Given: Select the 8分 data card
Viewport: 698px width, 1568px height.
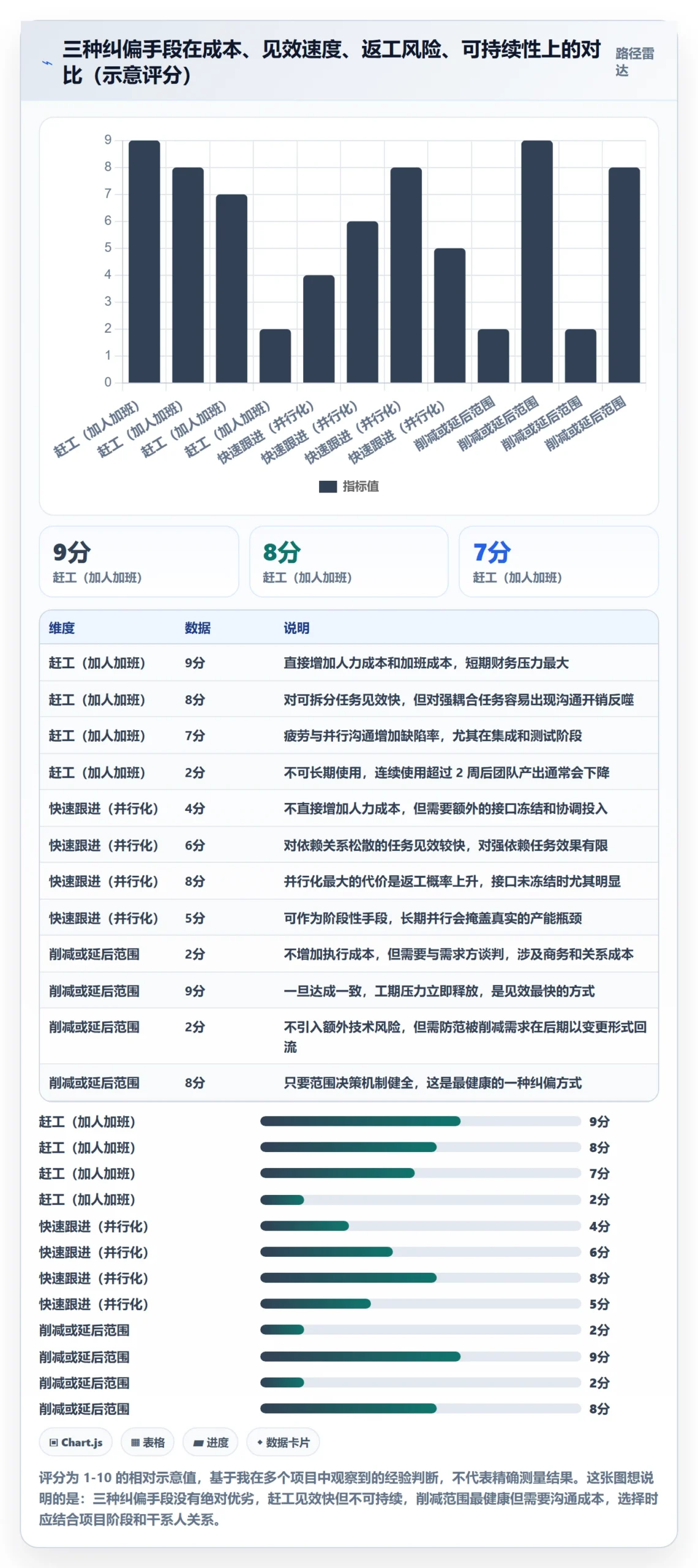Looking at the screenshot, I should (349, 562).
